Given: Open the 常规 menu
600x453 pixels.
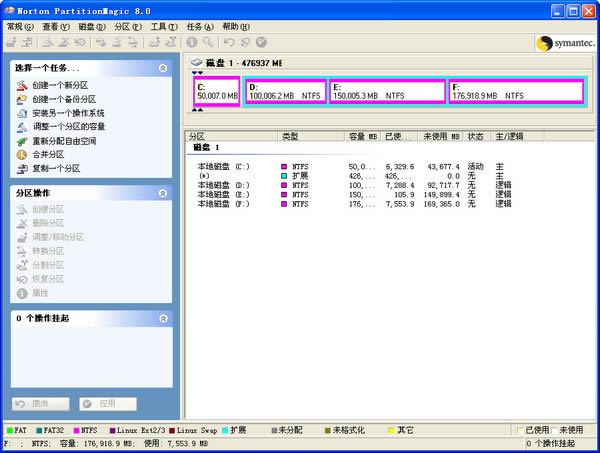Looking at the screenshot, I should click(x=20, y=26).
